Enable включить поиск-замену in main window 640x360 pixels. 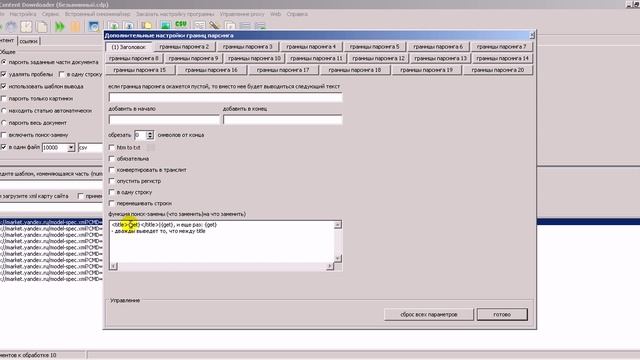pos(4,135)
